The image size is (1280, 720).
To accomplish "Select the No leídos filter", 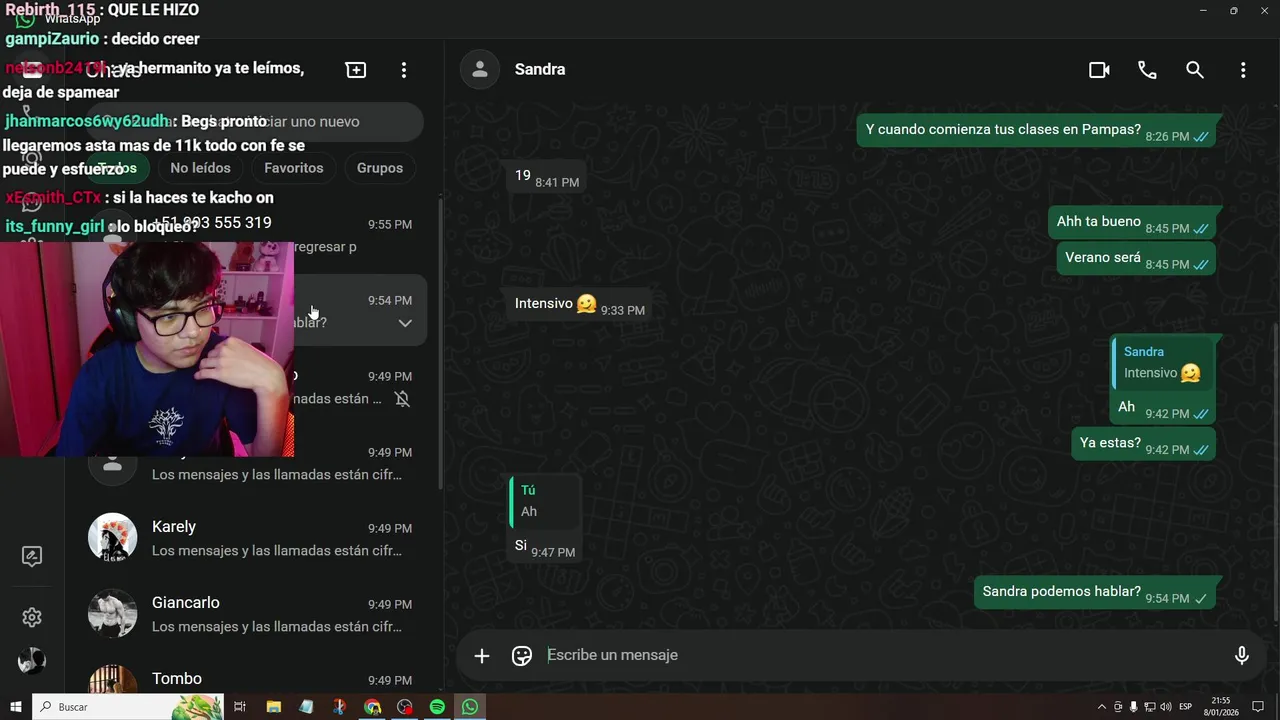I will pos(200,168).
